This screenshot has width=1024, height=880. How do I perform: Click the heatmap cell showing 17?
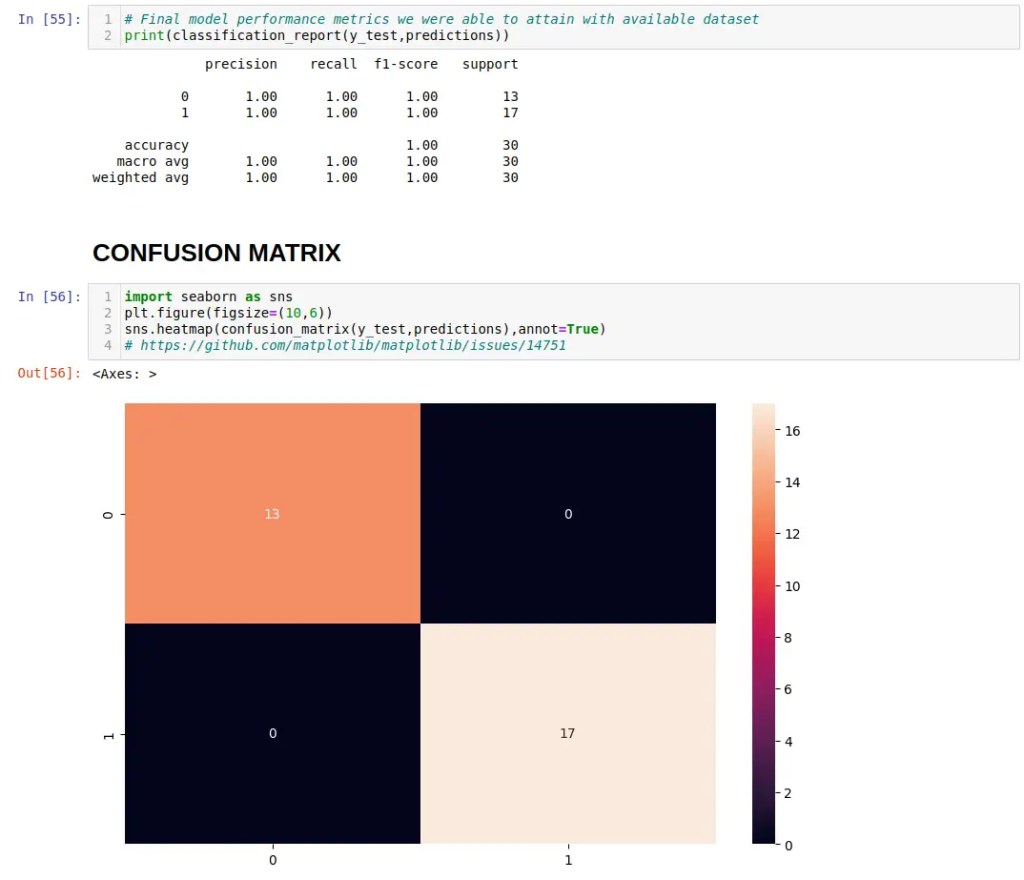[x=567, y=733]
